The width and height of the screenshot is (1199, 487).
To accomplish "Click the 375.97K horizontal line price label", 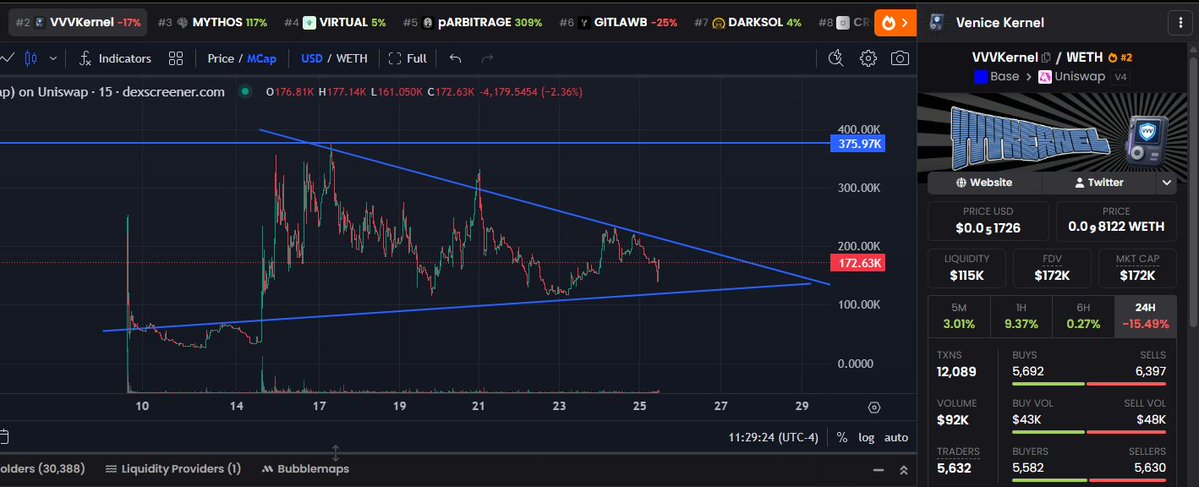I will point(857,144).
